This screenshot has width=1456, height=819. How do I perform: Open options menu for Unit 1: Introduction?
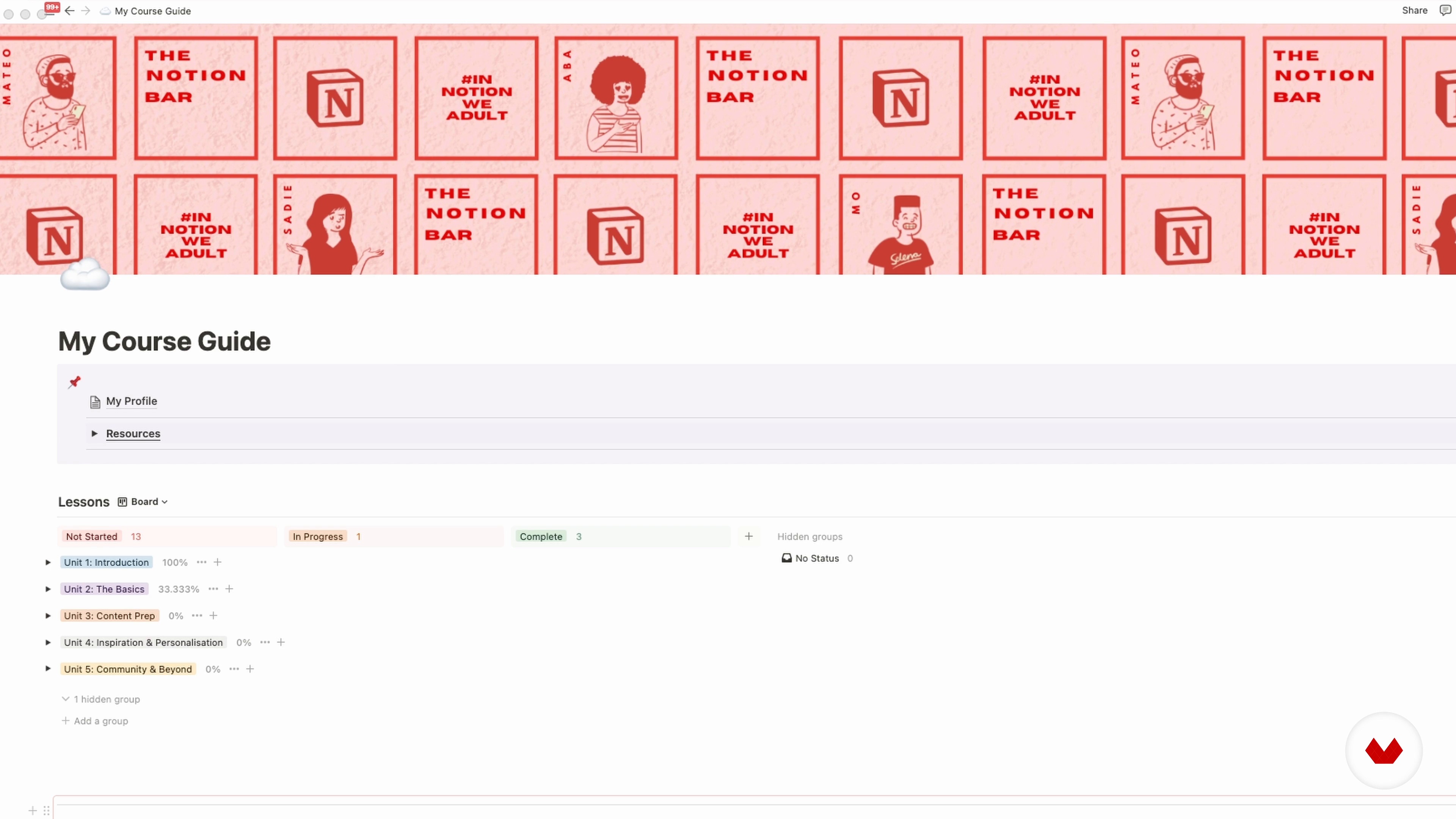tap(202, 562)
